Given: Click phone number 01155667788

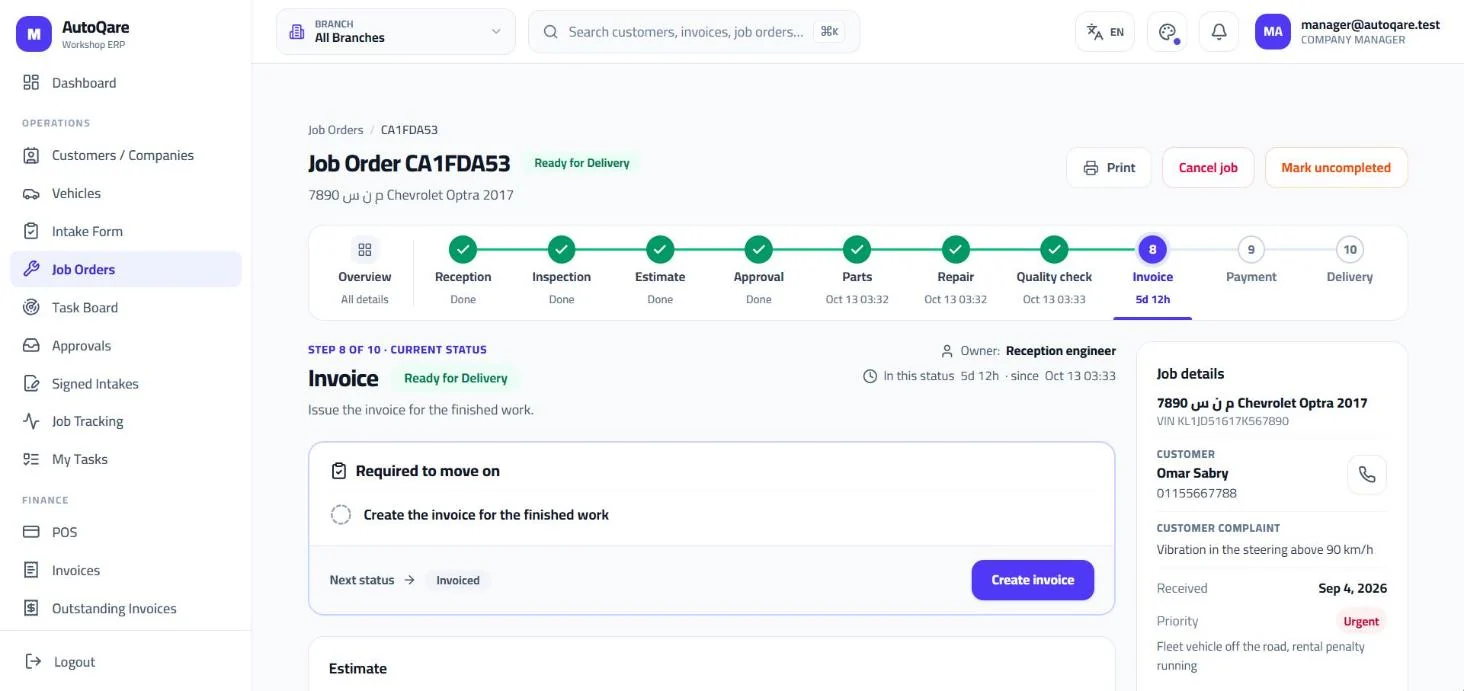Looking at the screenshot, I should (1197, 493).
